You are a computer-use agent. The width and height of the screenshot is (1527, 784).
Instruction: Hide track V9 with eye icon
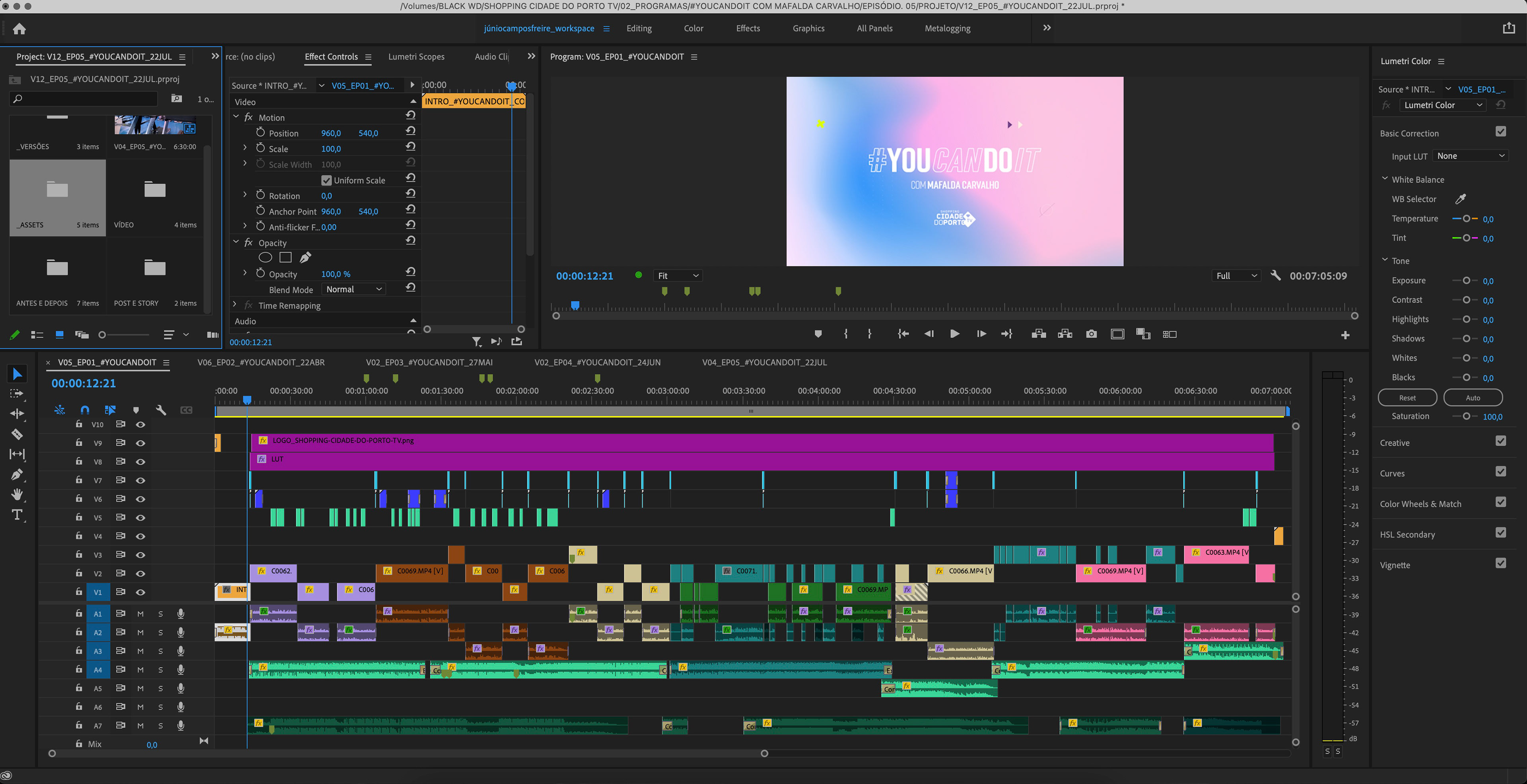(x=140, y=443)
